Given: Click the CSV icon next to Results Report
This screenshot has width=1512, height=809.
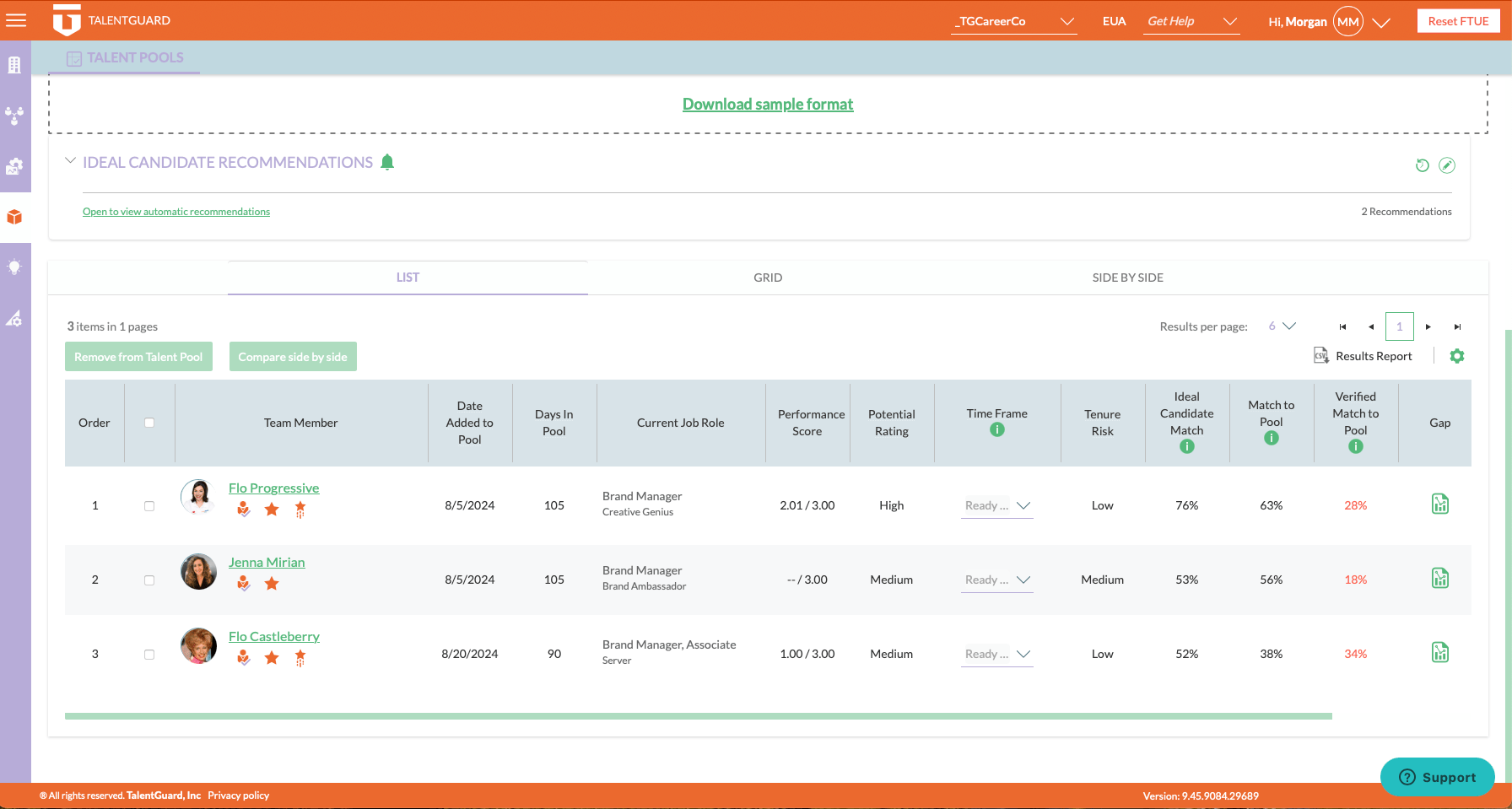Looking at the screenshot, I should 1320,355.
